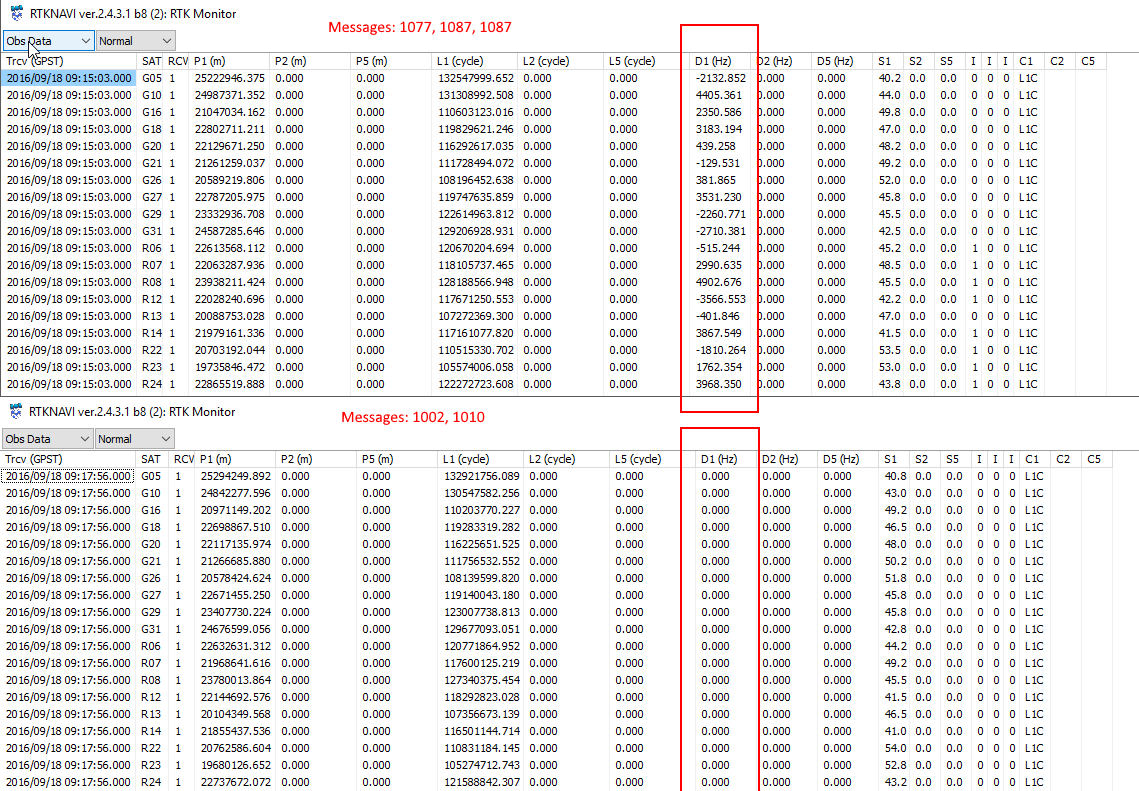Click the S1 column header in the lower table
This screenshot has height=791, width=1139.
(x=890, y=459)
